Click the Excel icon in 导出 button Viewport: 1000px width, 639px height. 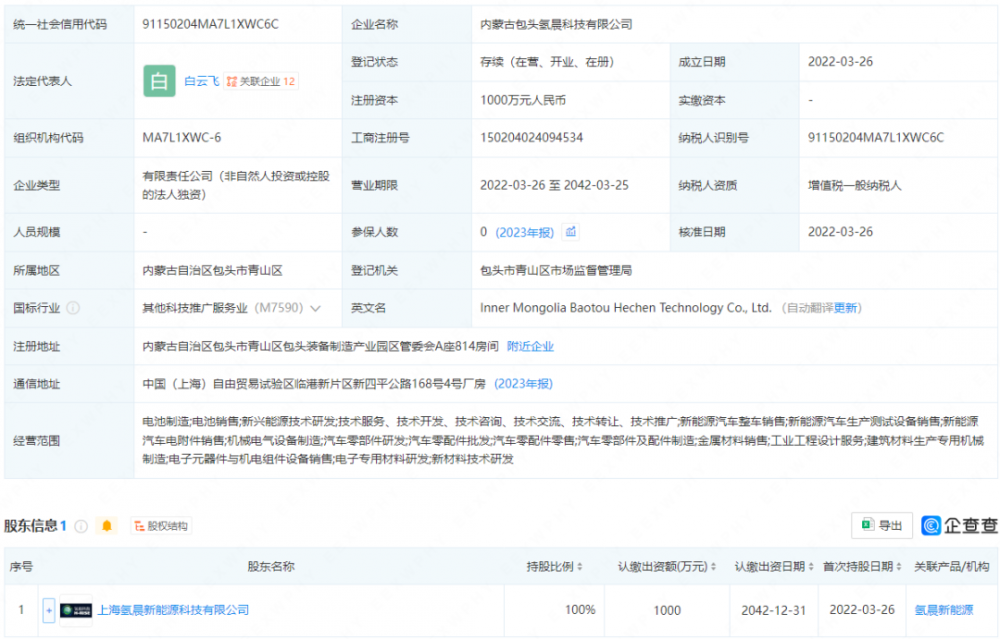point(867,525)
